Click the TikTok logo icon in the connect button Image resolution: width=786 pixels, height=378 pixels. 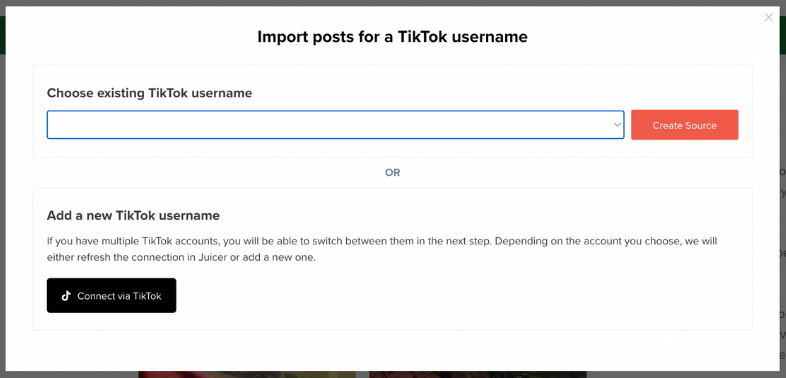click(x=66, y=296)
